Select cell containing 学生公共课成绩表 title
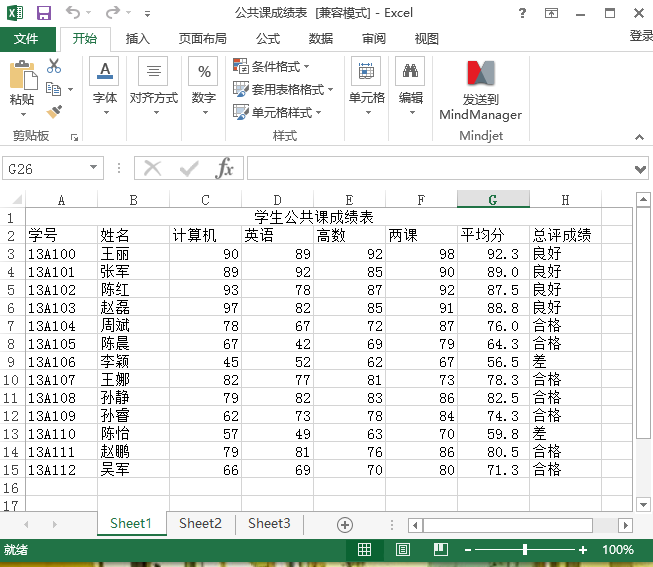The image size is (653, 567). (x=313, y=217)
